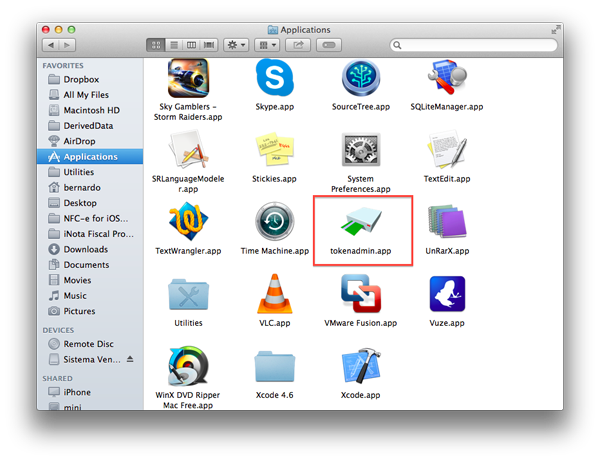This screenshot has width=600, height=461.
Task: Open the Action gear dropdown menu
Action: [x=236, y=45]
